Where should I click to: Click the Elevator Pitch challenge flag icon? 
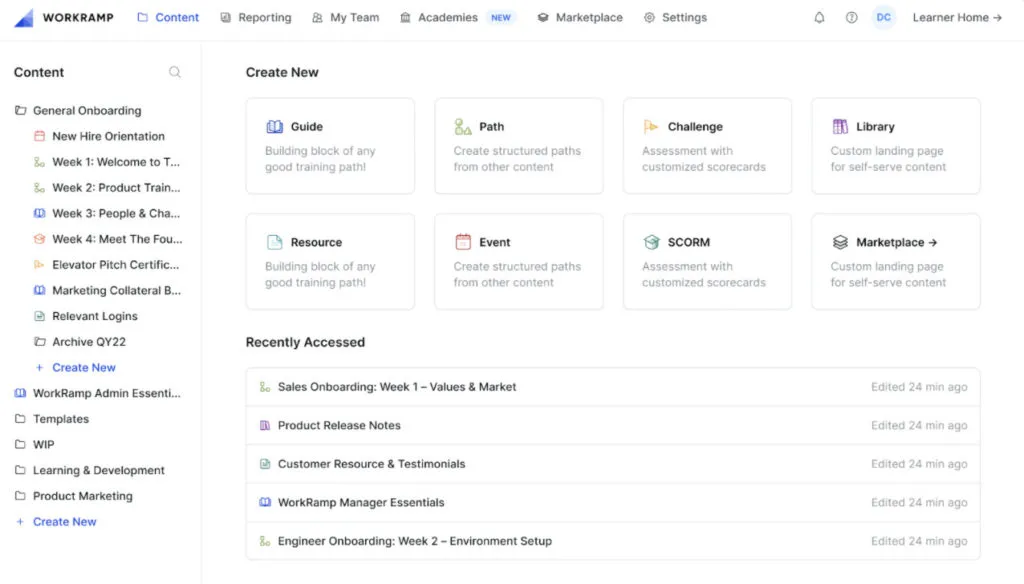(x=39, y=265)
